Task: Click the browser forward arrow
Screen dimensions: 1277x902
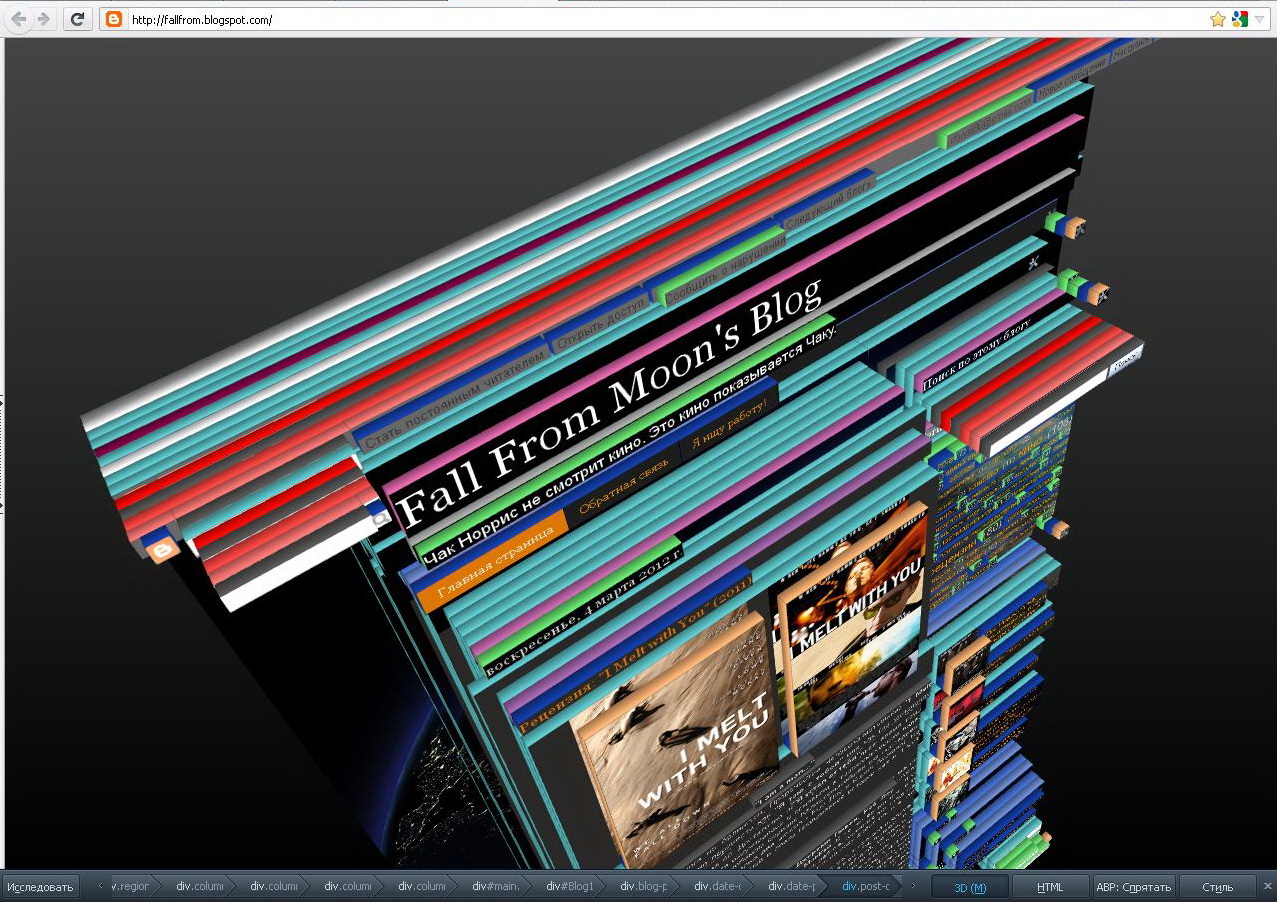Action: tap(43, 19)
